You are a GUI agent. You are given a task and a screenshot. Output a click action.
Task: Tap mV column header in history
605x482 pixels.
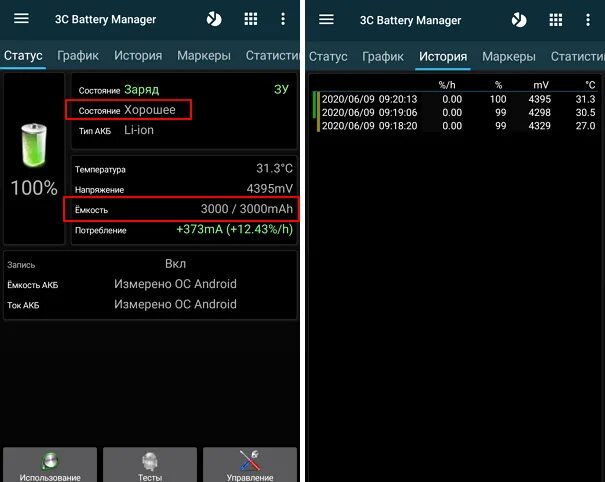(x=541, y=85)
